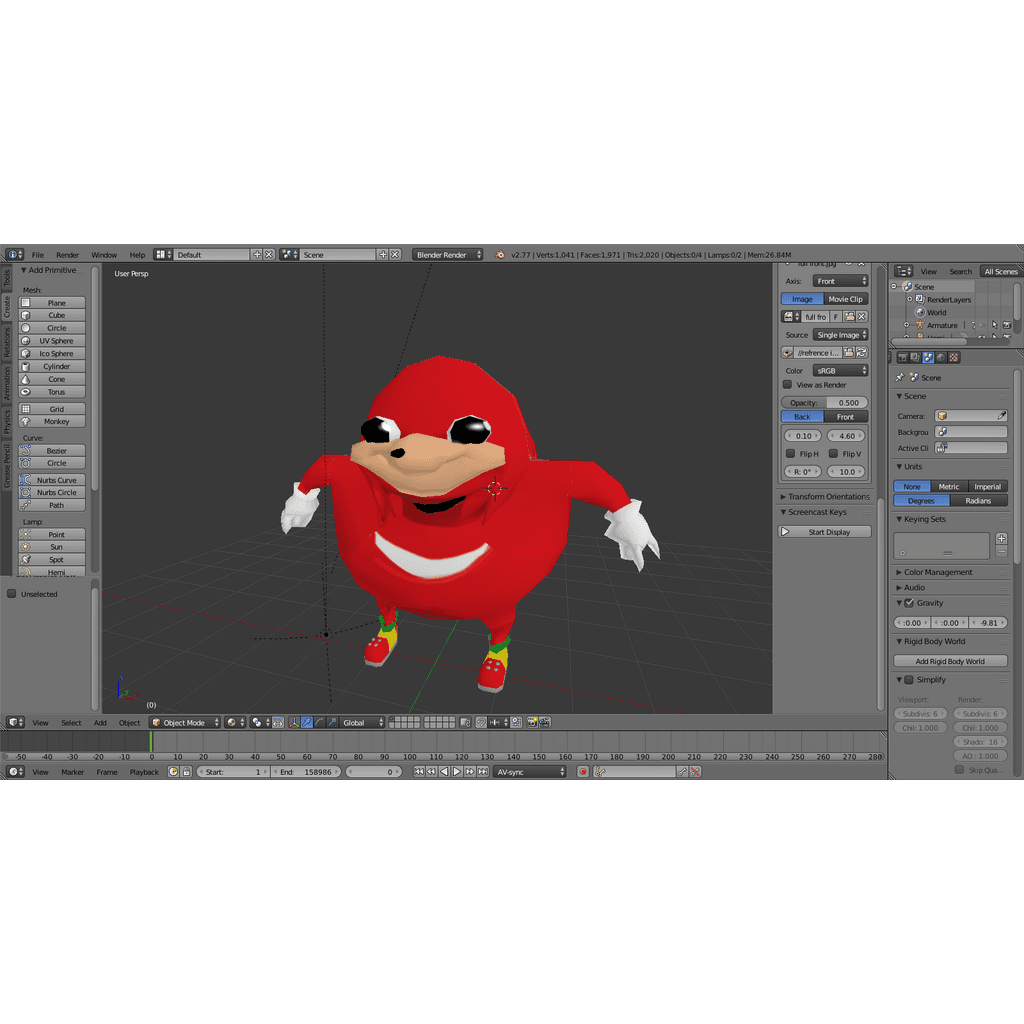Select rotate manipulator arc icon

click(x=319, y=722)
